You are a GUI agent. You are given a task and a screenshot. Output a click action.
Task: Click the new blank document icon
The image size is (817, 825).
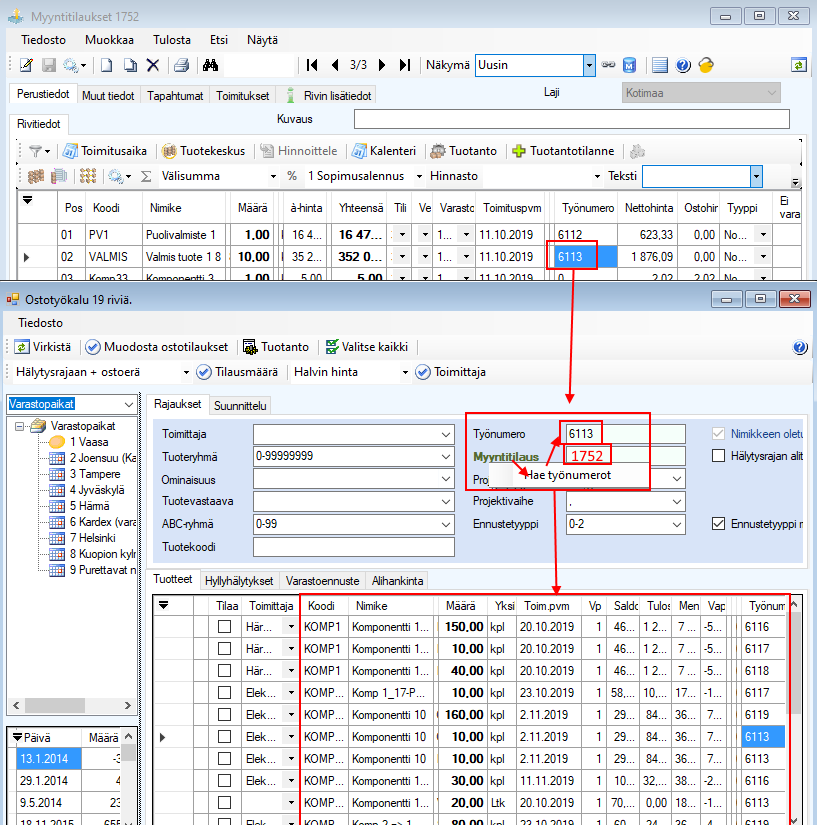click(x=107, y=65)
